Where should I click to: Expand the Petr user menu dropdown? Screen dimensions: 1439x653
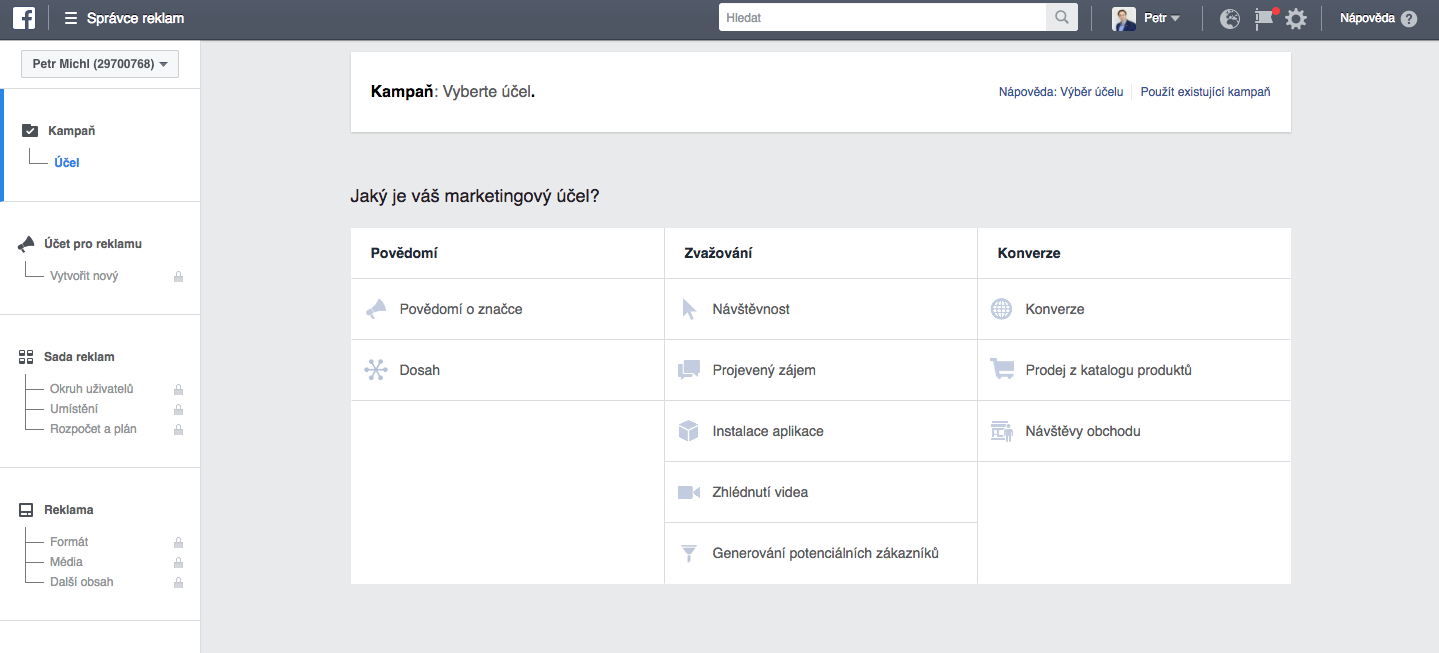pos(1162,18)
